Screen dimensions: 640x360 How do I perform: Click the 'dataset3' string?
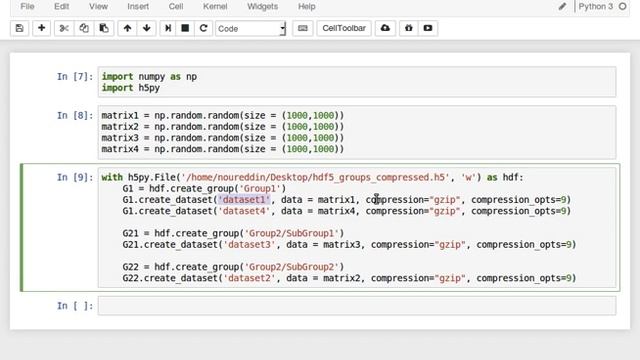pos(249,244)
